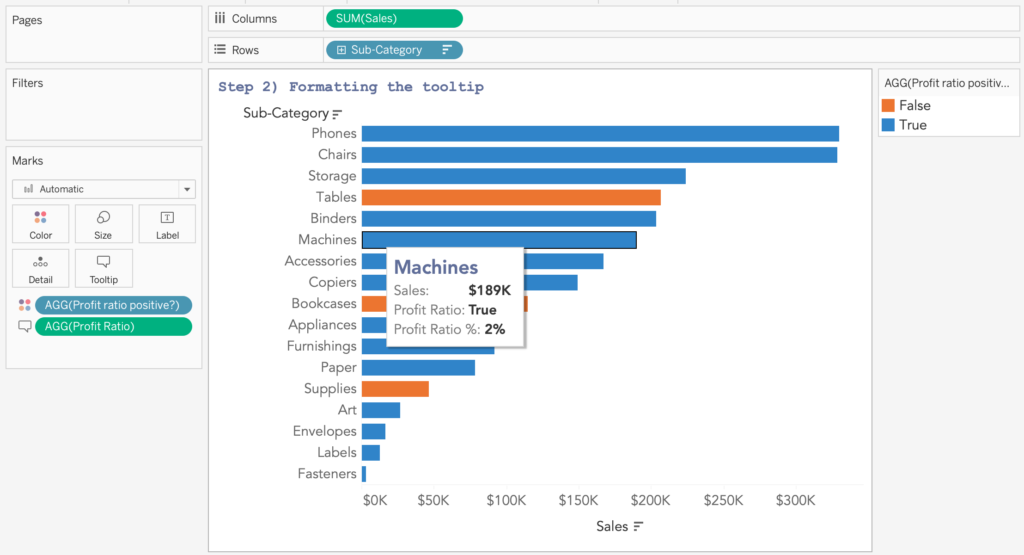
Task: Click the orange False color swatch
Action: (888, 105)
